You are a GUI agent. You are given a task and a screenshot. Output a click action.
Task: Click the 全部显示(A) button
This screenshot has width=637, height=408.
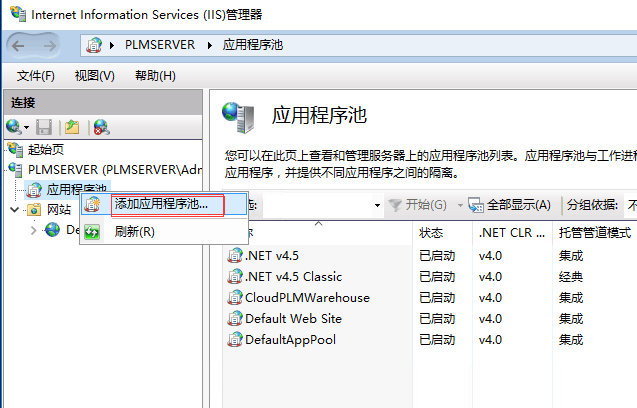(510, 205)
